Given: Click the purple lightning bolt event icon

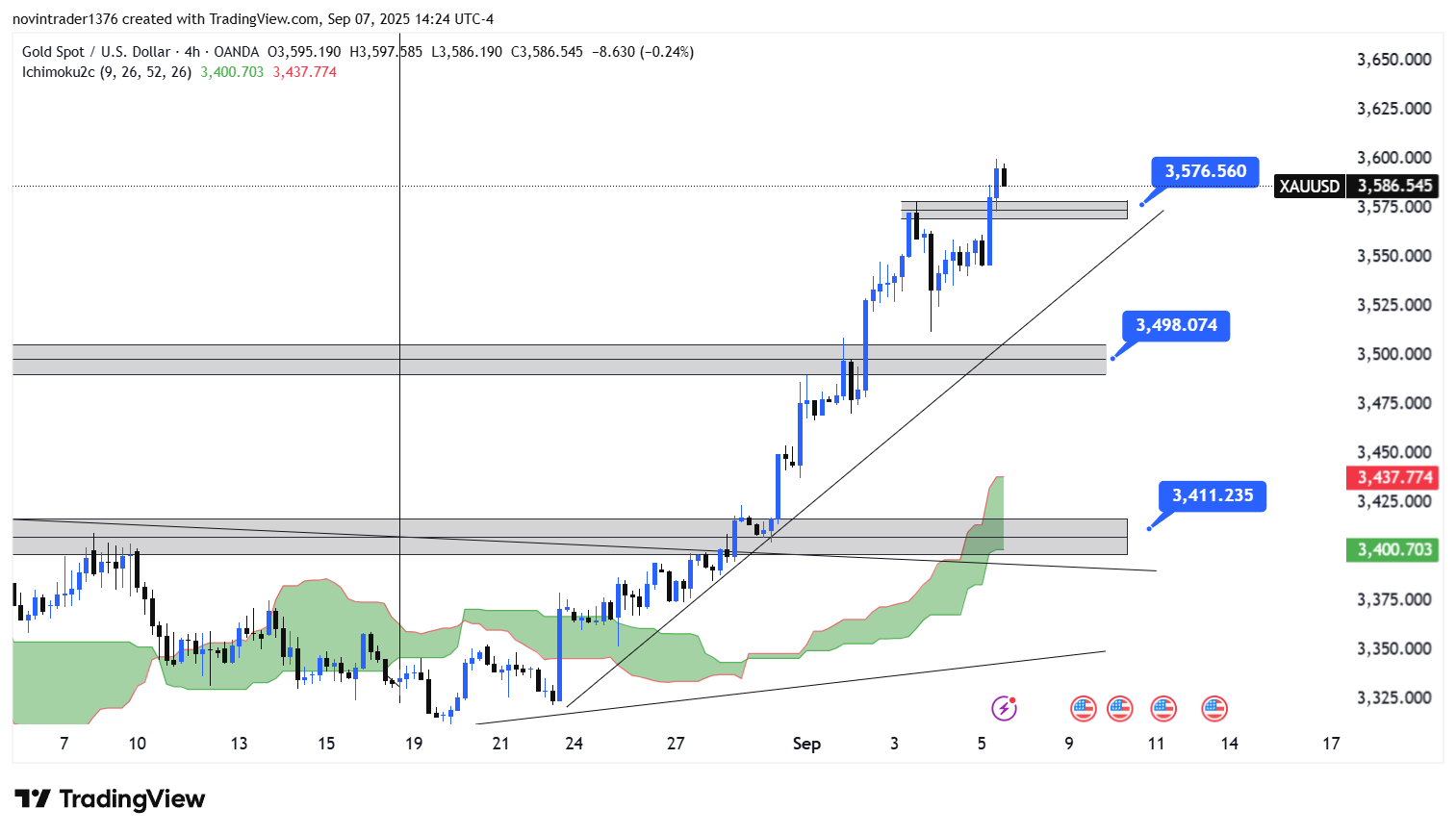Looking at the screenshot, I should (x=1004, y=709).
